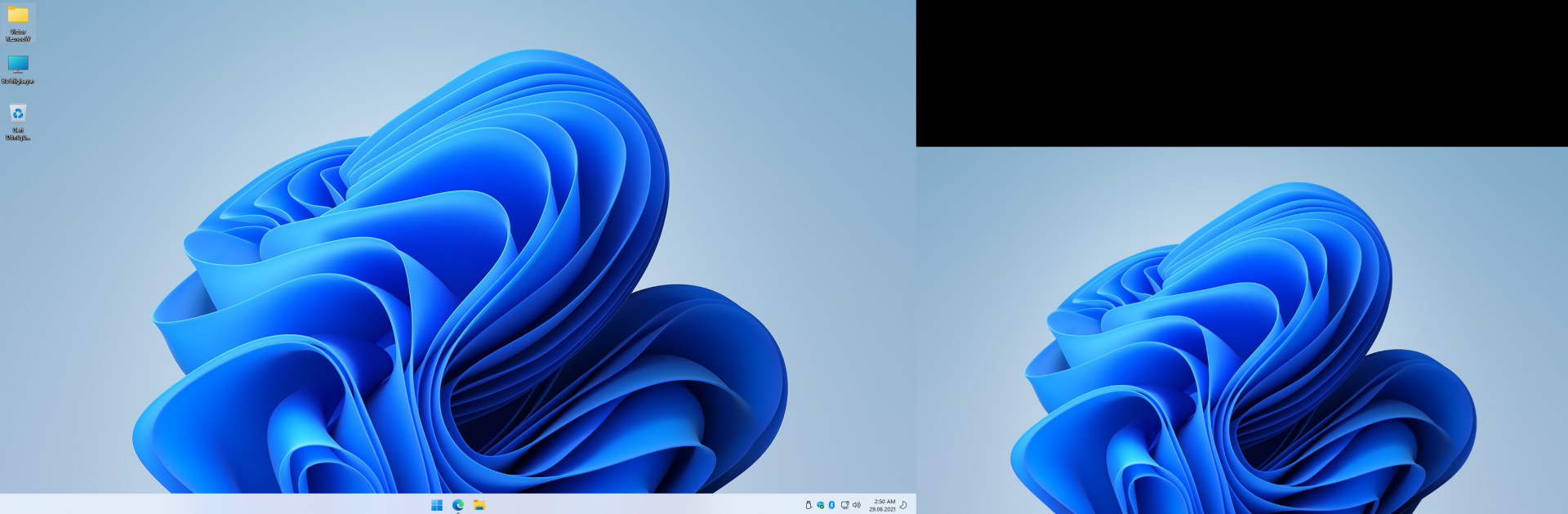Open File Explorer from the taskbar

479,505
